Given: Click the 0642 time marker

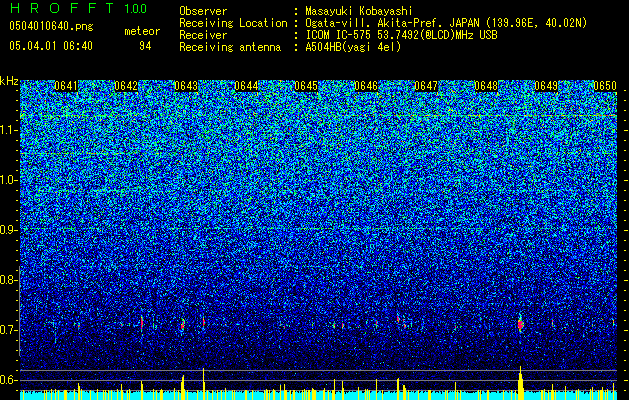Looking at the screenshot, I should click(x=126, y=86).
